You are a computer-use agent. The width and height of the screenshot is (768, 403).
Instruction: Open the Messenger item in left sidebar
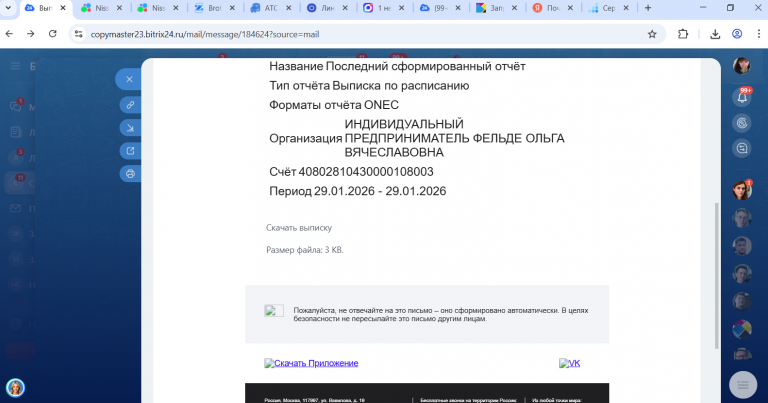pyautogui.click(x=16, y=106)
